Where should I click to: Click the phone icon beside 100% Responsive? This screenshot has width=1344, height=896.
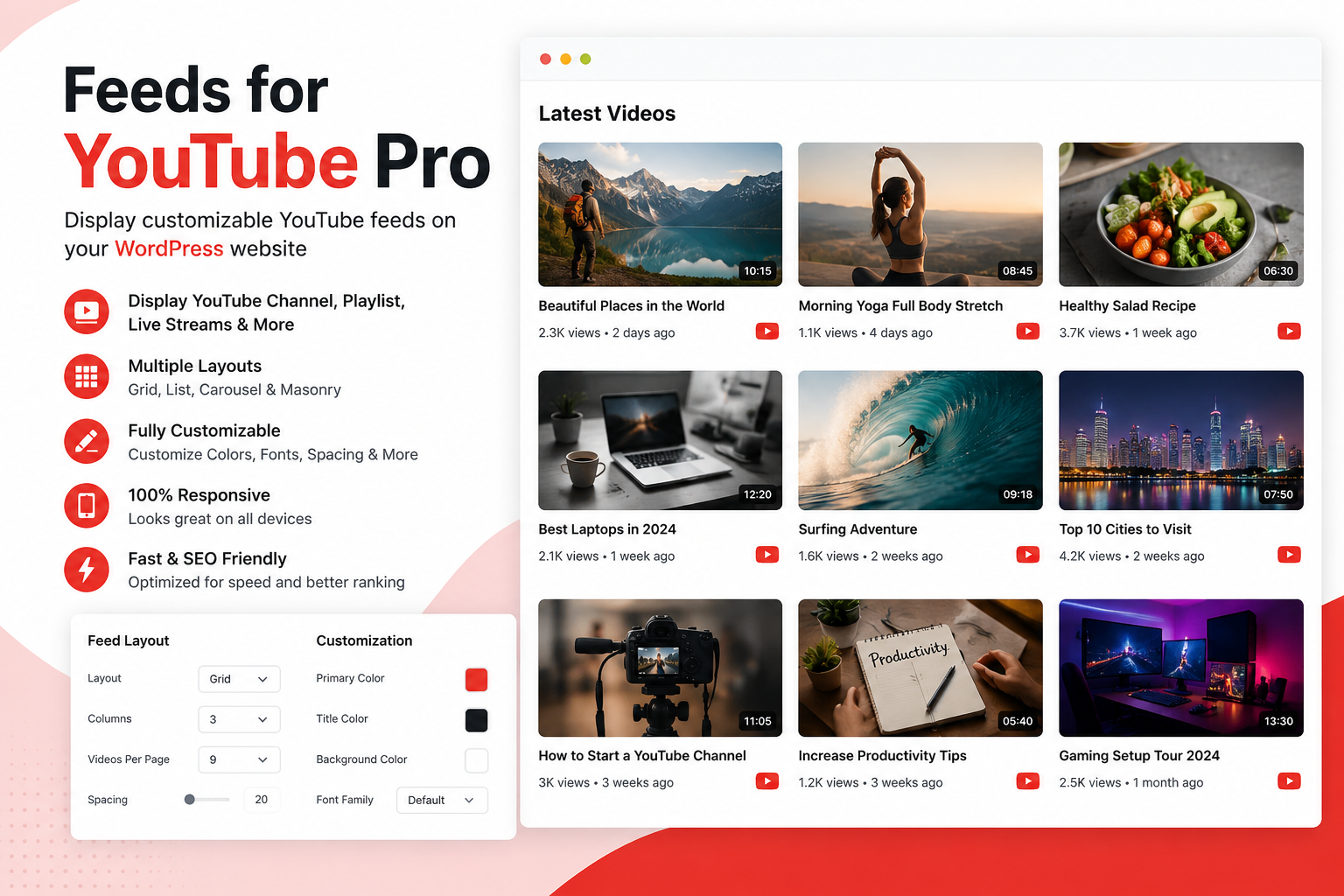coord(87,506)
